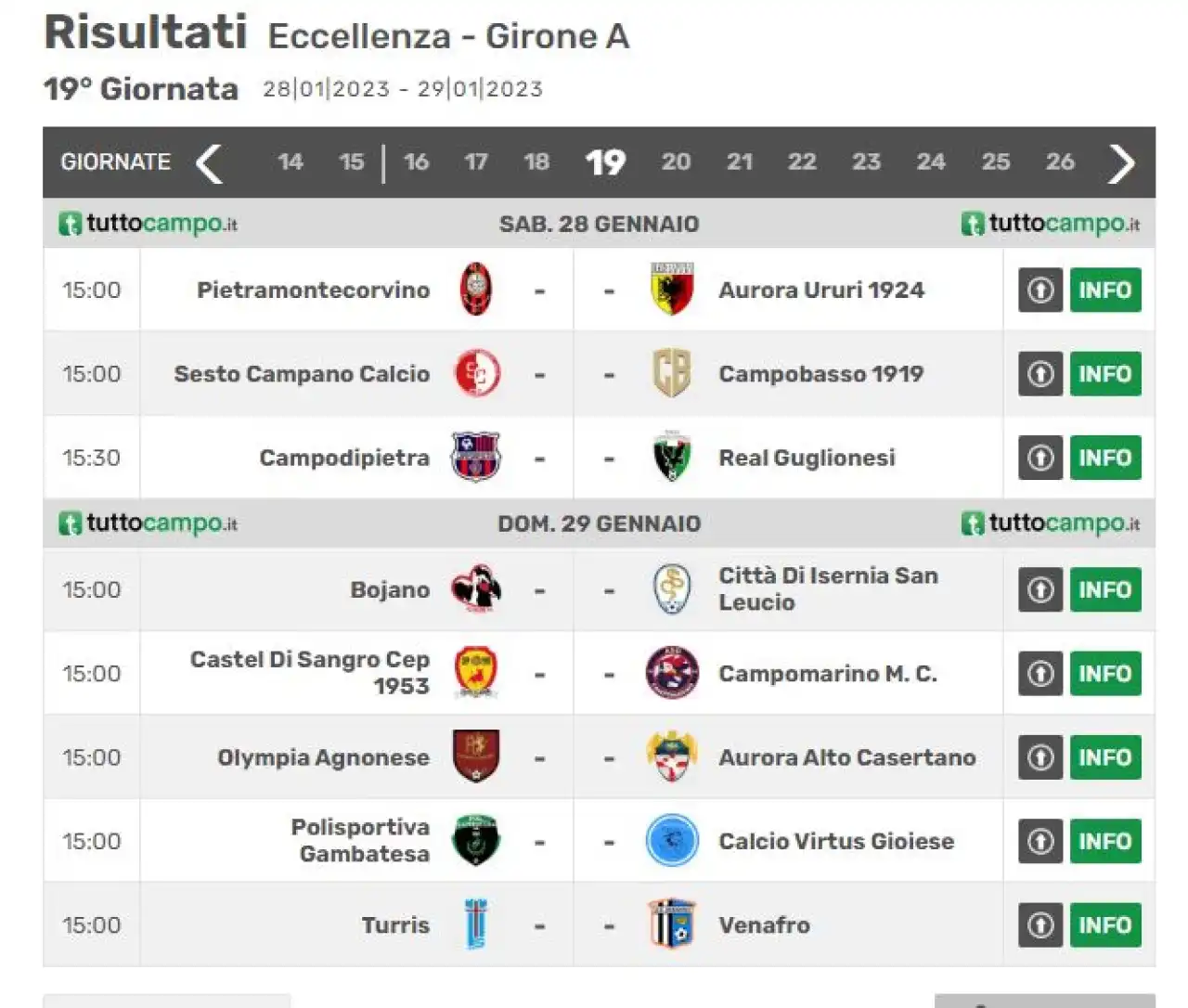Click gray arrow icon in Campodipietra match row

(1040, 458)
